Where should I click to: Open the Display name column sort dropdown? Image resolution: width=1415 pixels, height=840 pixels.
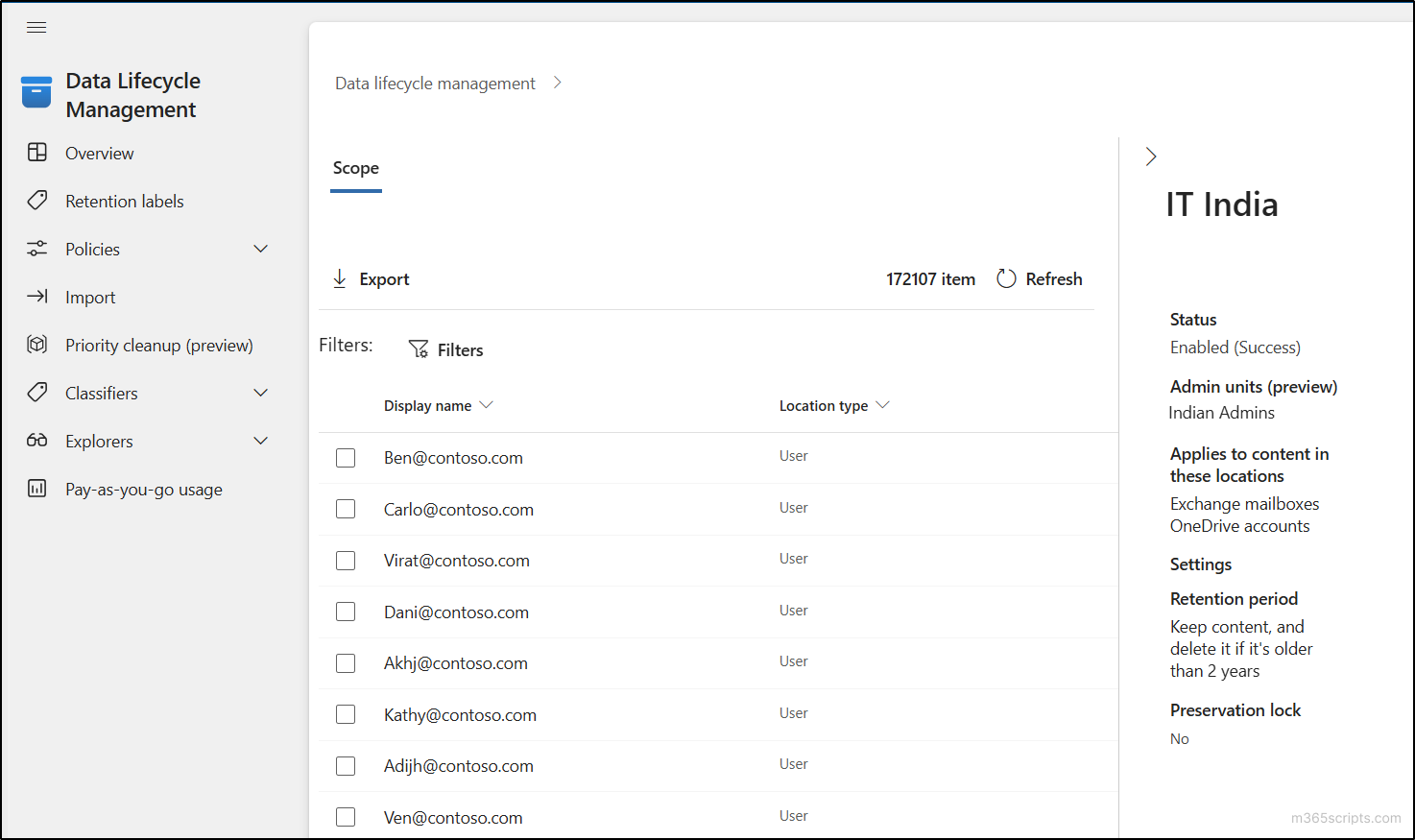point(486,405)
